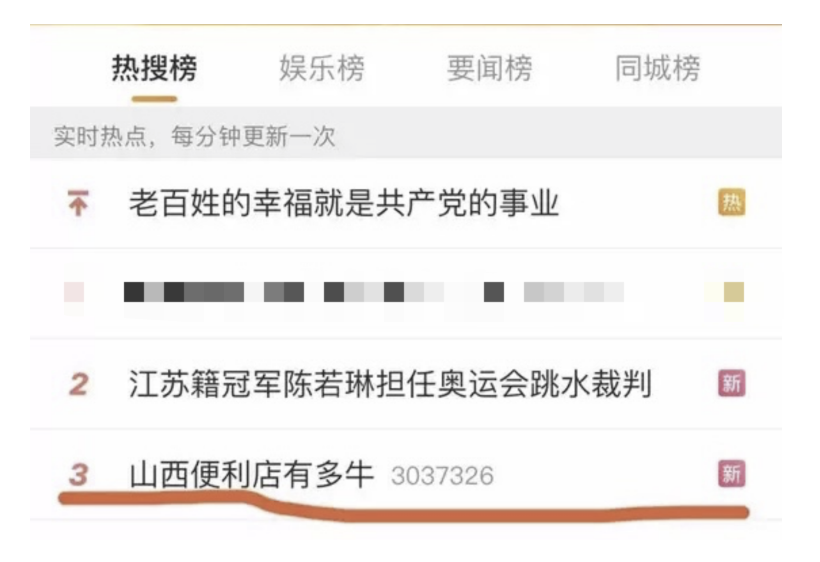The width and height of the screenshot is (820, 562).
Task: Go to the 同城榜 tab
Action: coord(657,68)
